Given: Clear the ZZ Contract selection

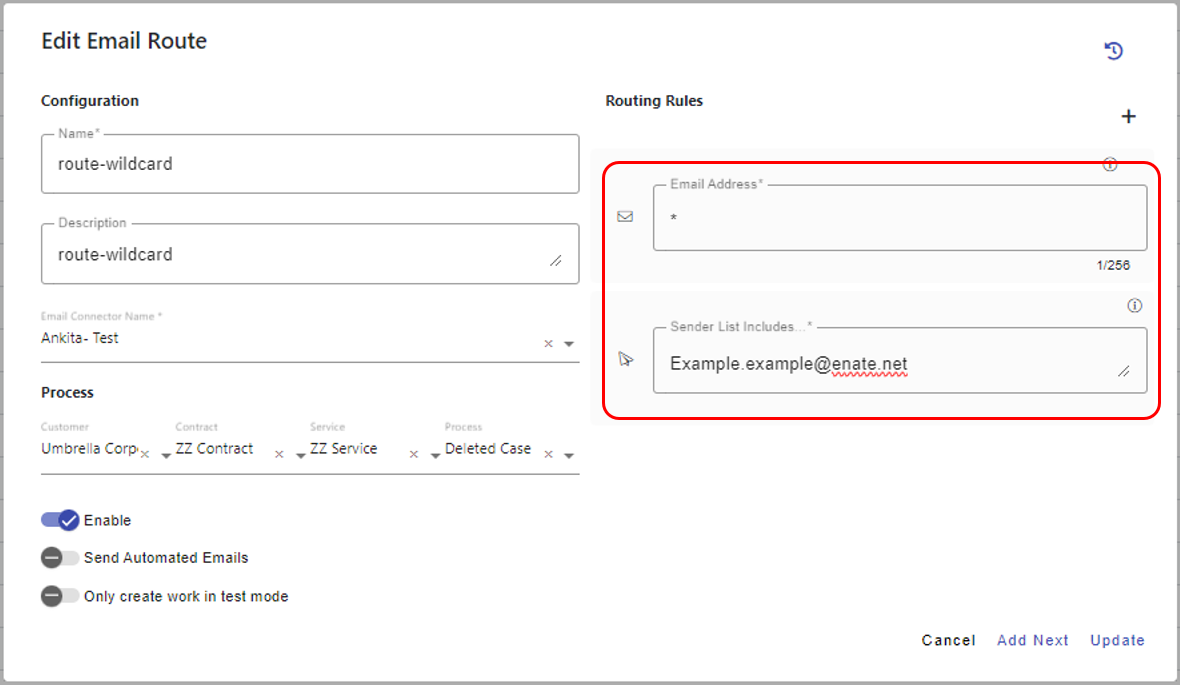Looking at the screenshot, I should coord(279,455).
